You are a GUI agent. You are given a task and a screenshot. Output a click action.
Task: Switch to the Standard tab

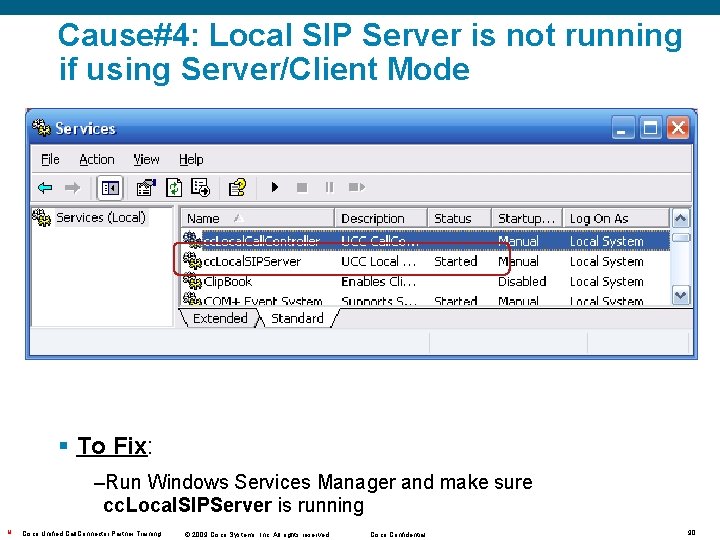[x=297, y=318]
